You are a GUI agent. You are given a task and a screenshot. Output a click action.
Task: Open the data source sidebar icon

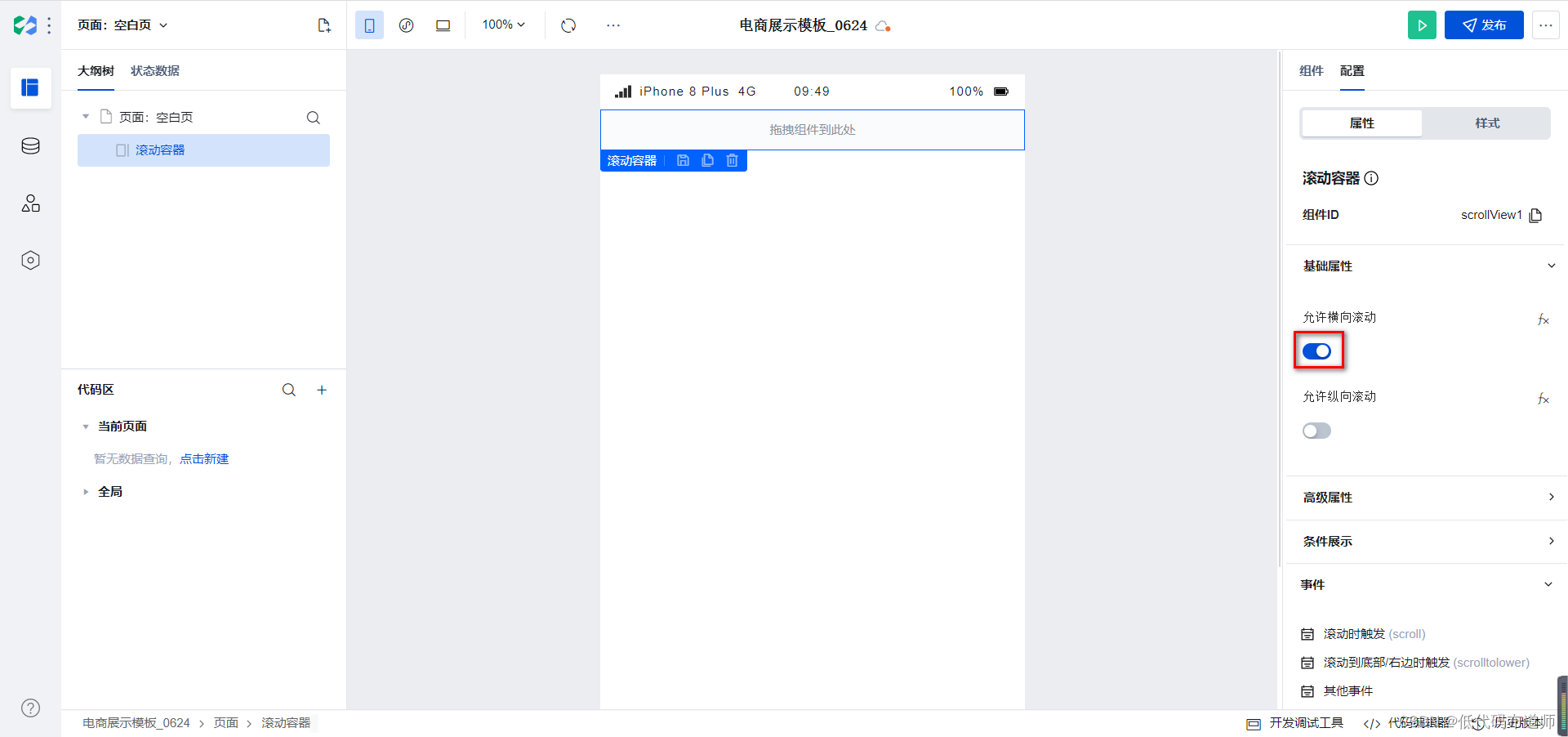tap(31, 146)
